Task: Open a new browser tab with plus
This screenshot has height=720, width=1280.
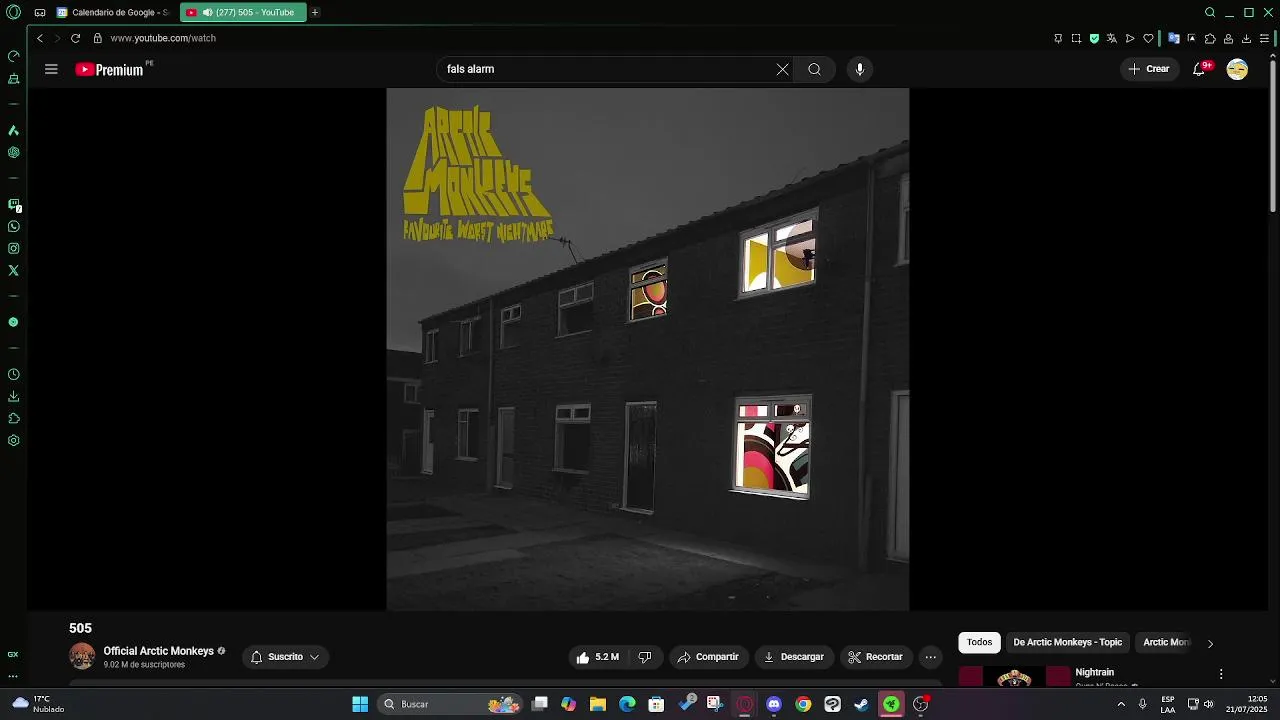Action: [x=315, y=12]
